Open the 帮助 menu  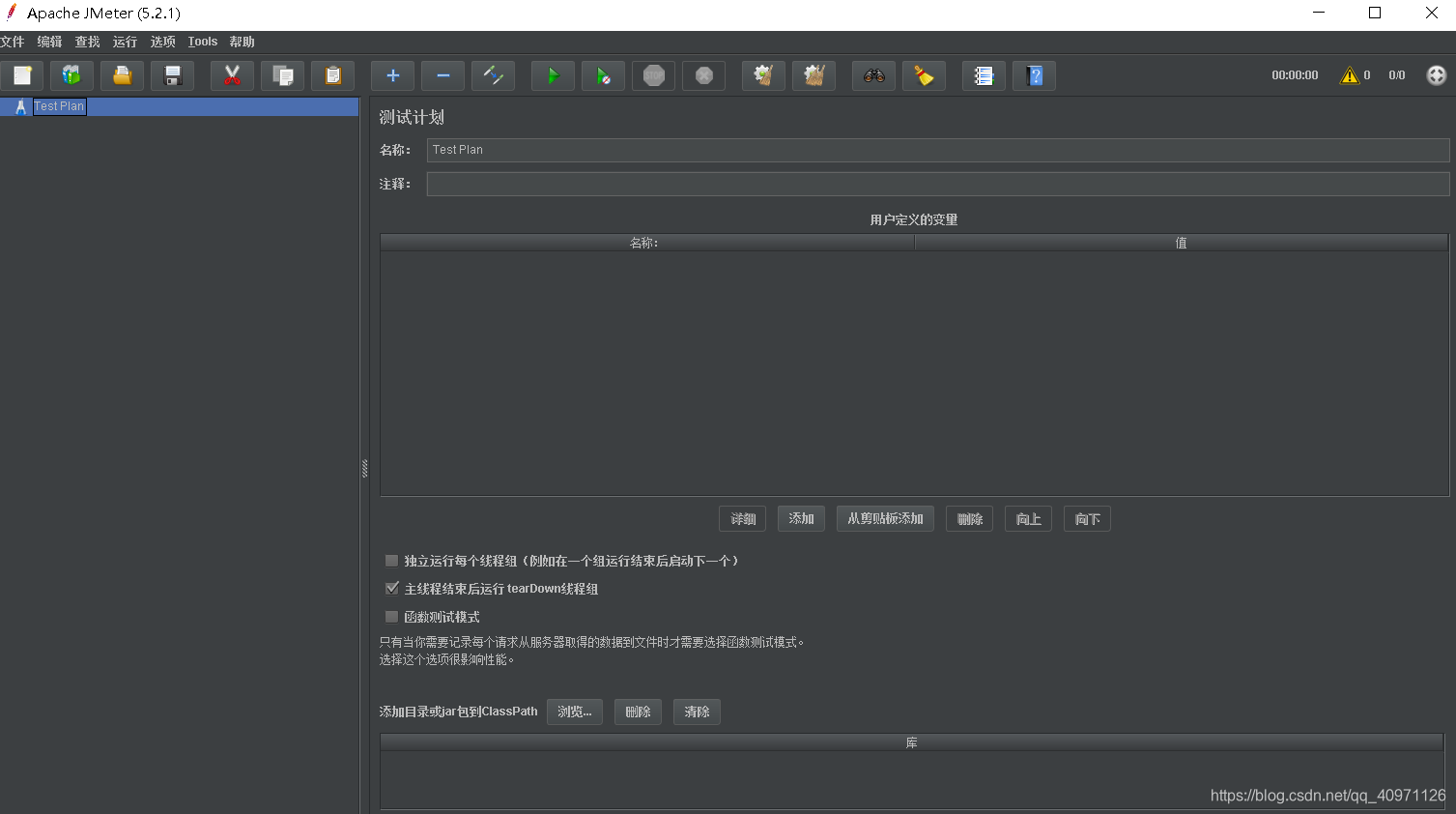click(x=242, y=42)
